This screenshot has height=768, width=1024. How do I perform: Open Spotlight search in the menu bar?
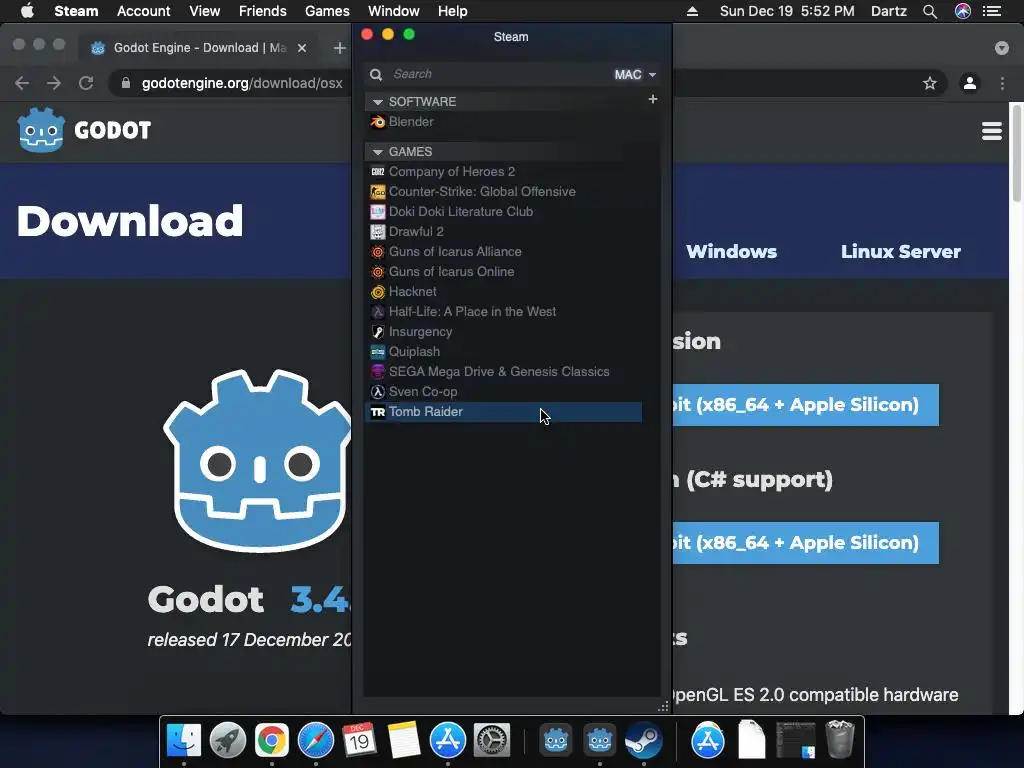coord(930,11)
